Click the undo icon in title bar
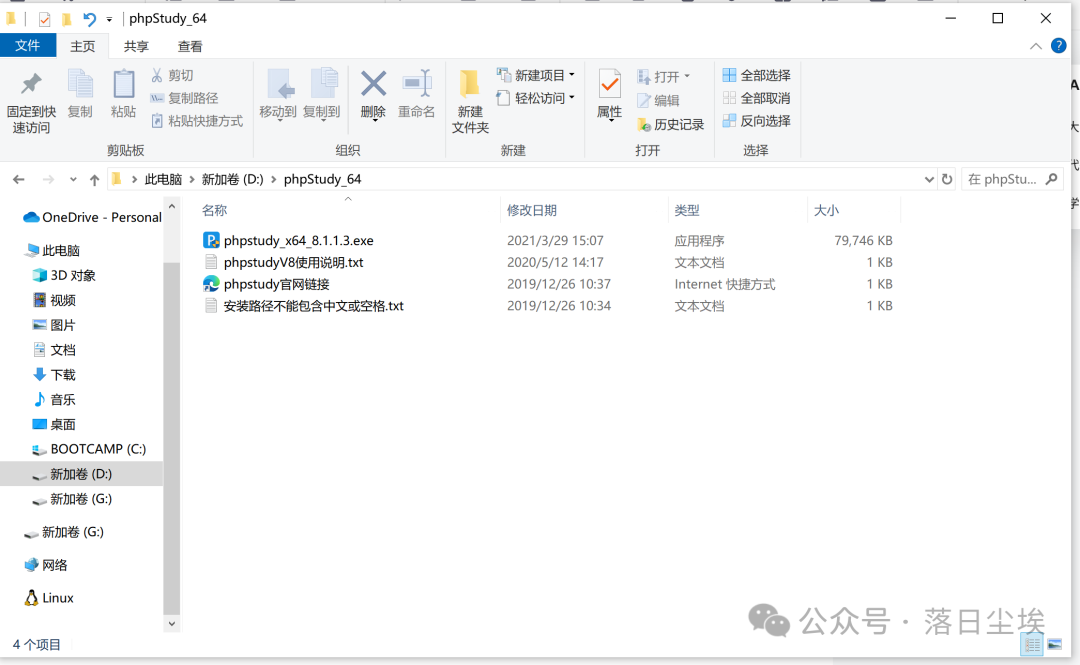 pyautogui.click(x=90, y=19)
